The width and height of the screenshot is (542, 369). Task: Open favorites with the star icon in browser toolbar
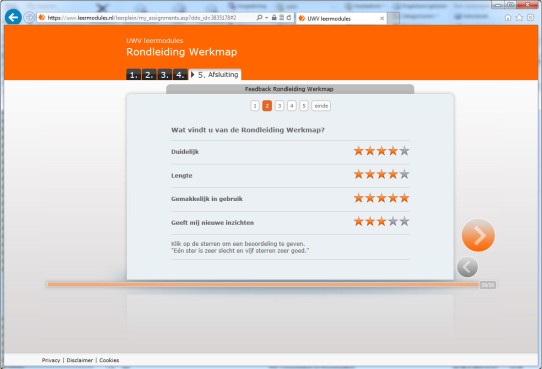click(x=519, y=18)
